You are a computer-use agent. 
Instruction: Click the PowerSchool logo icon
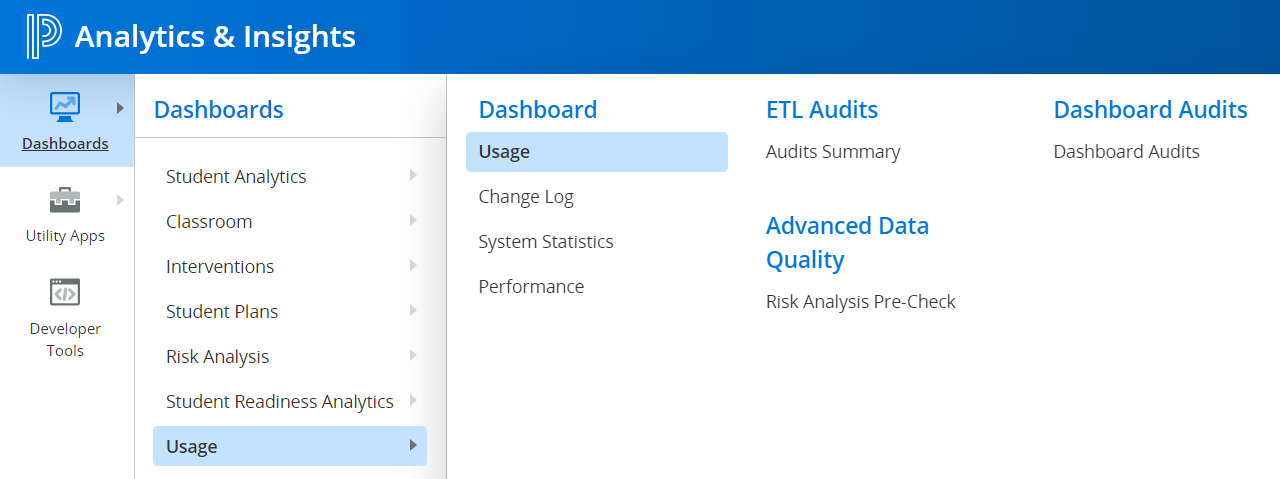(x=44, y=37)
